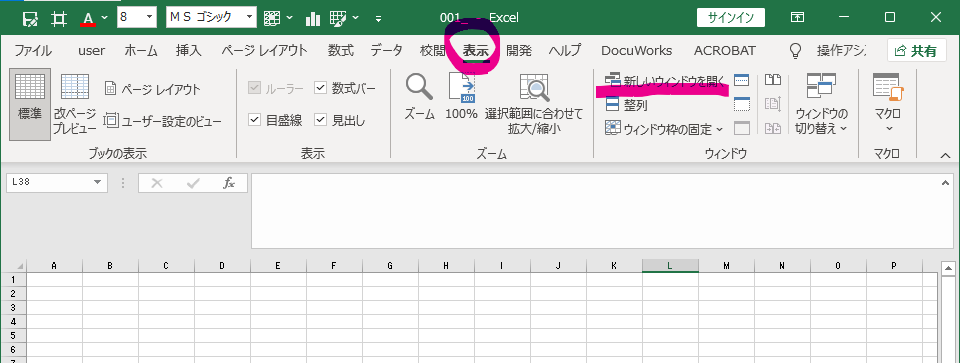Click the draw border pencil grid icon
960x363 pixels.
point(338,18)
